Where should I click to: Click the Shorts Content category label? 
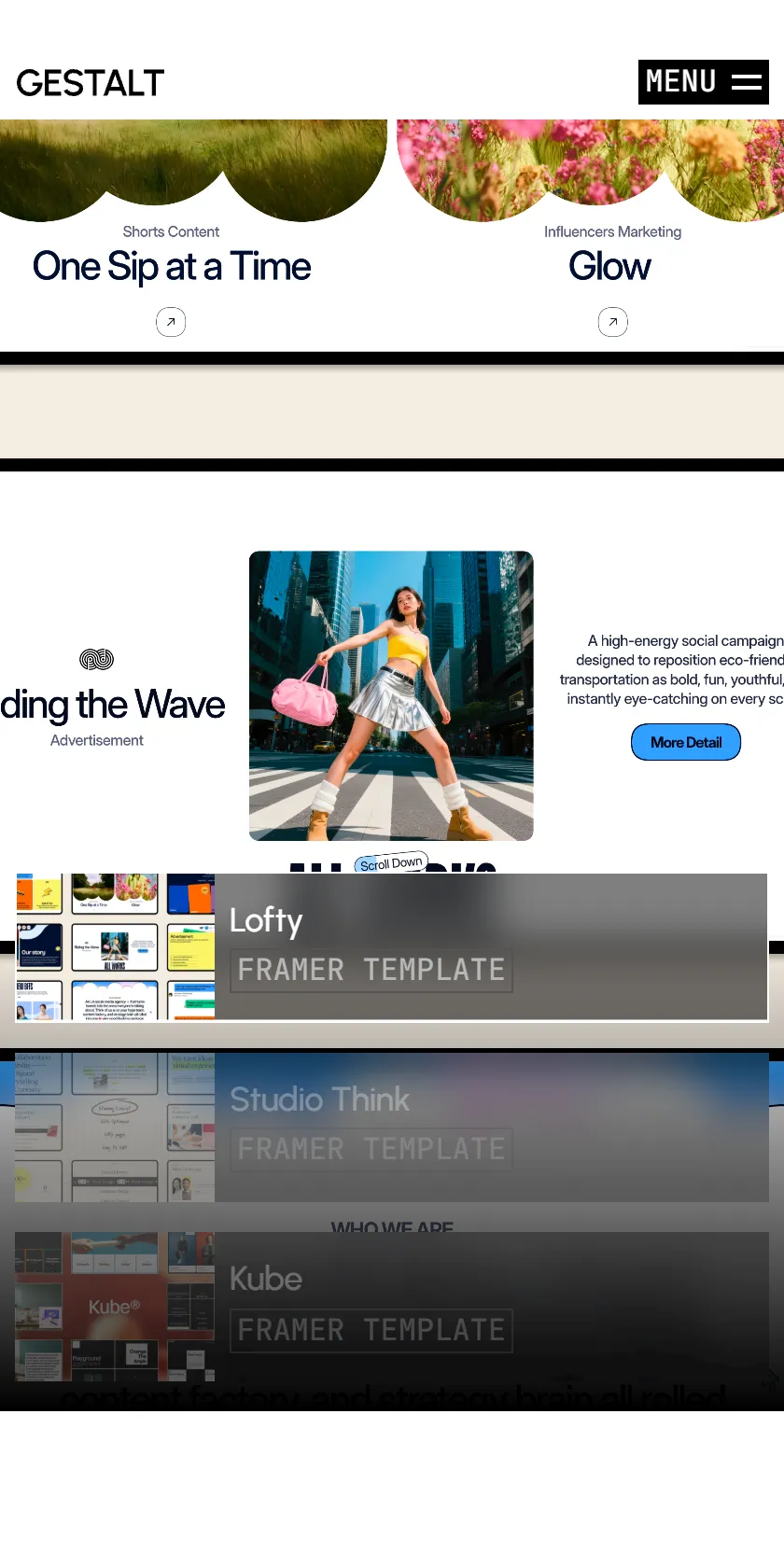point(171,231)
